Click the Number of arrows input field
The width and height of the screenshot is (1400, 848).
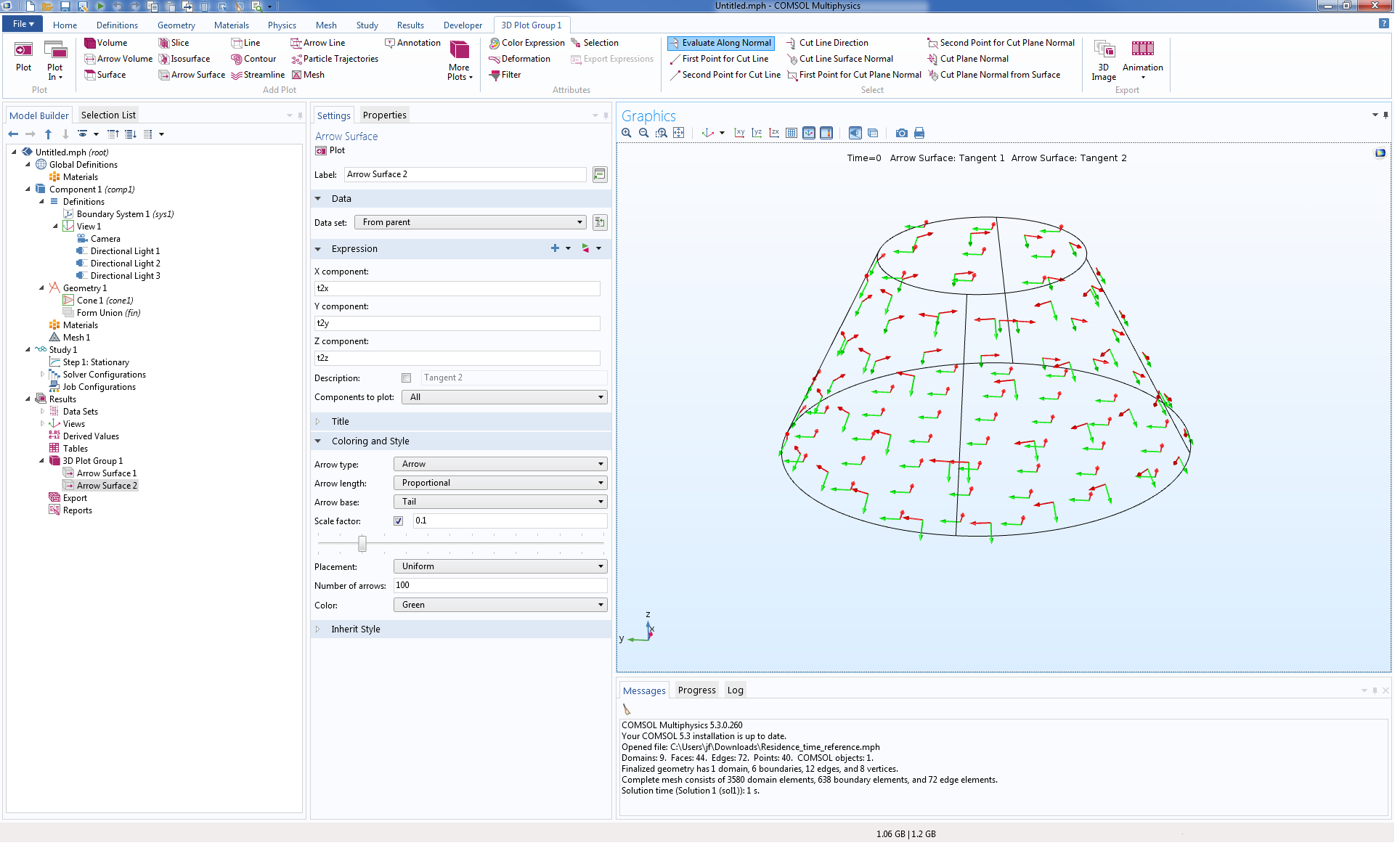[x=500, y=585]
